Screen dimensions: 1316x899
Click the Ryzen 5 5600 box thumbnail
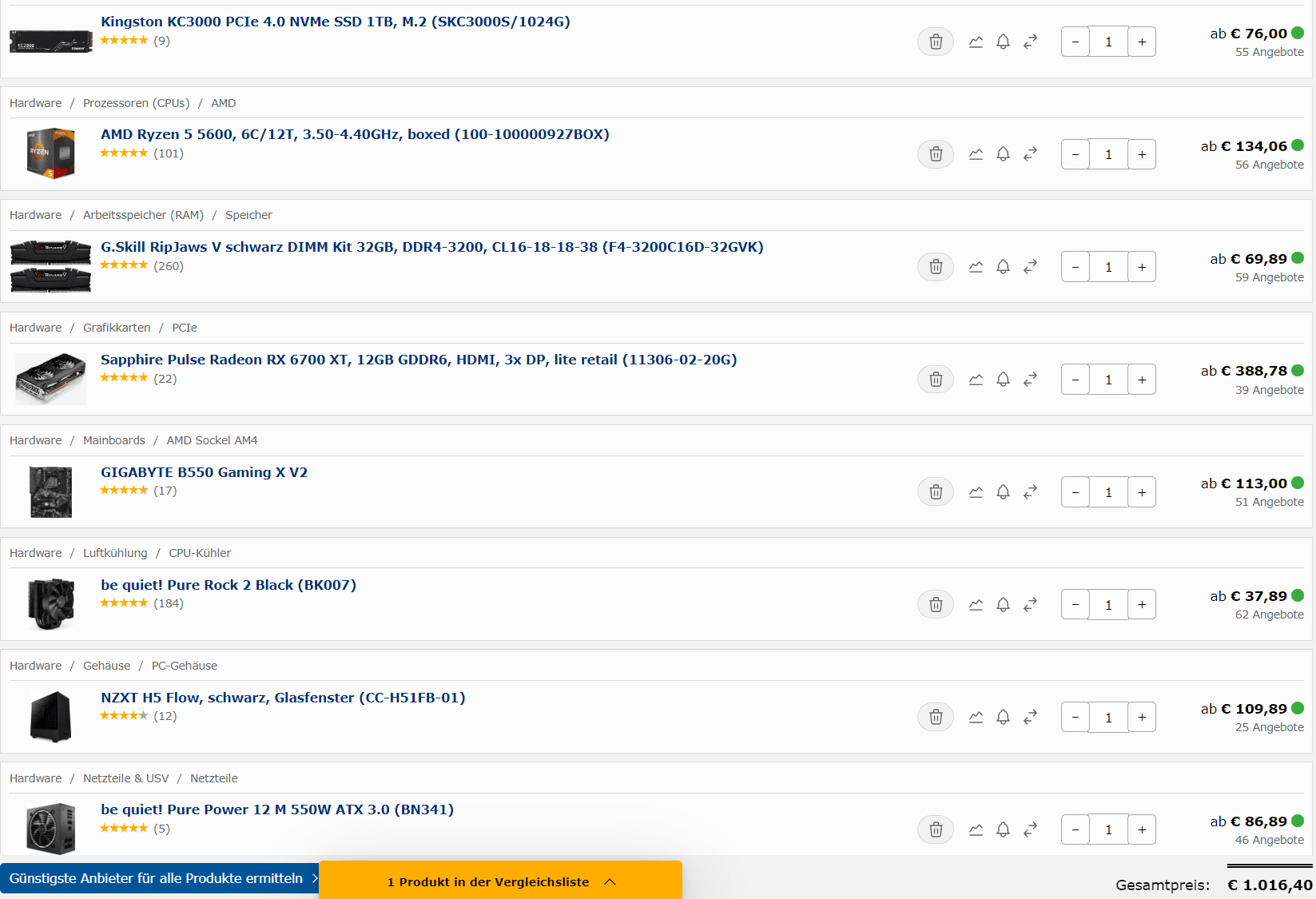click(50, 153)
